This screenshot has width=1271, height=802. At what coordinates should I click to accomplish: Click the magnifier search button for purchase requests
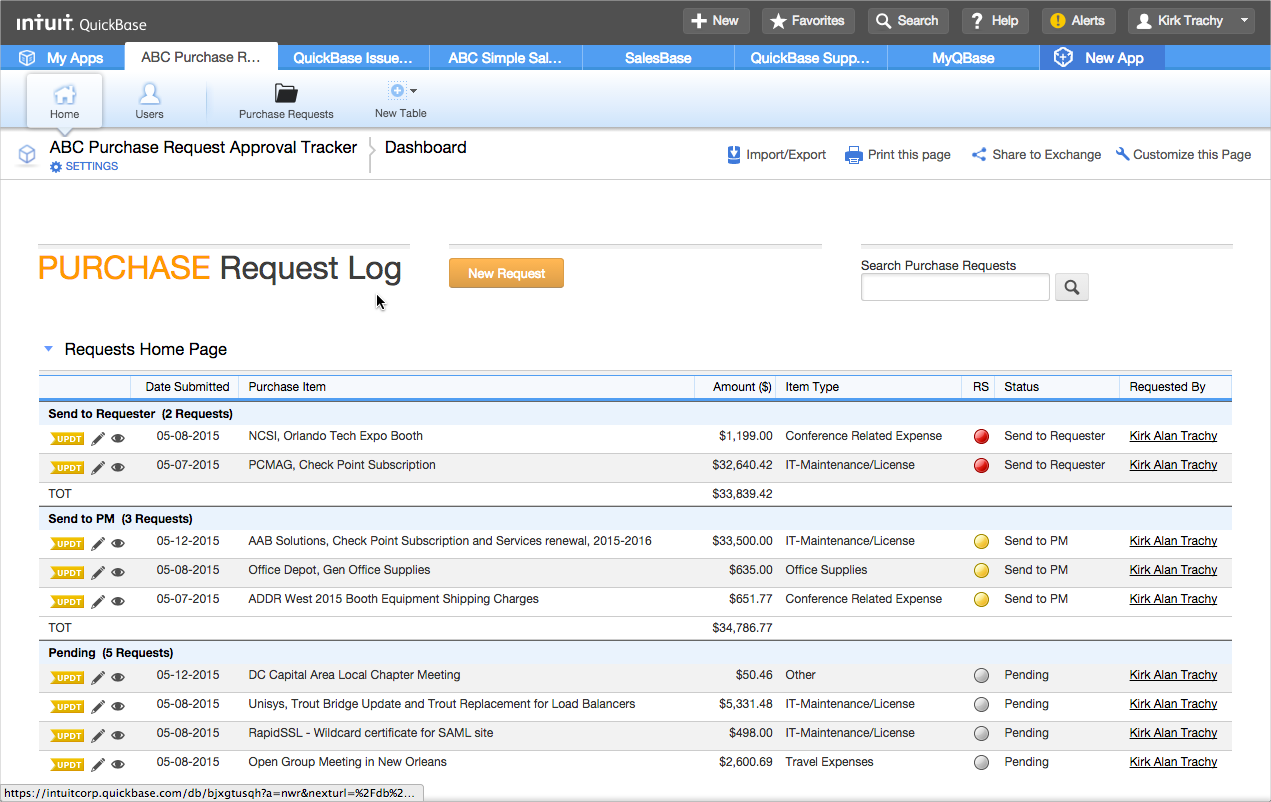(x=1072, y=287)
